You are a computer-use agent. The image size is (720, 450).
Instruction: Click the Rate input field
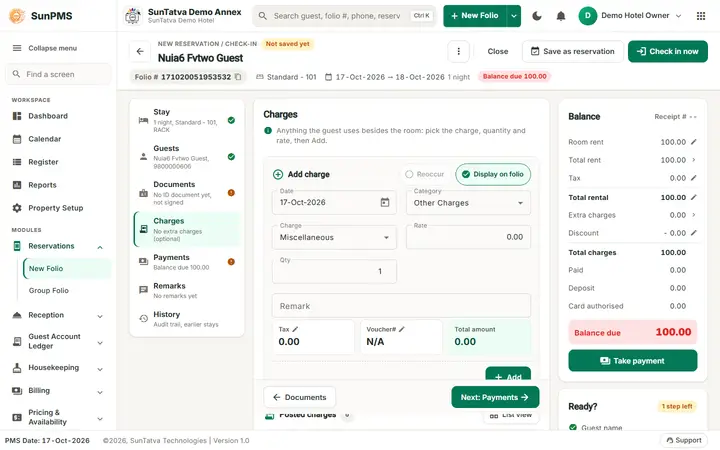point(468,237)
